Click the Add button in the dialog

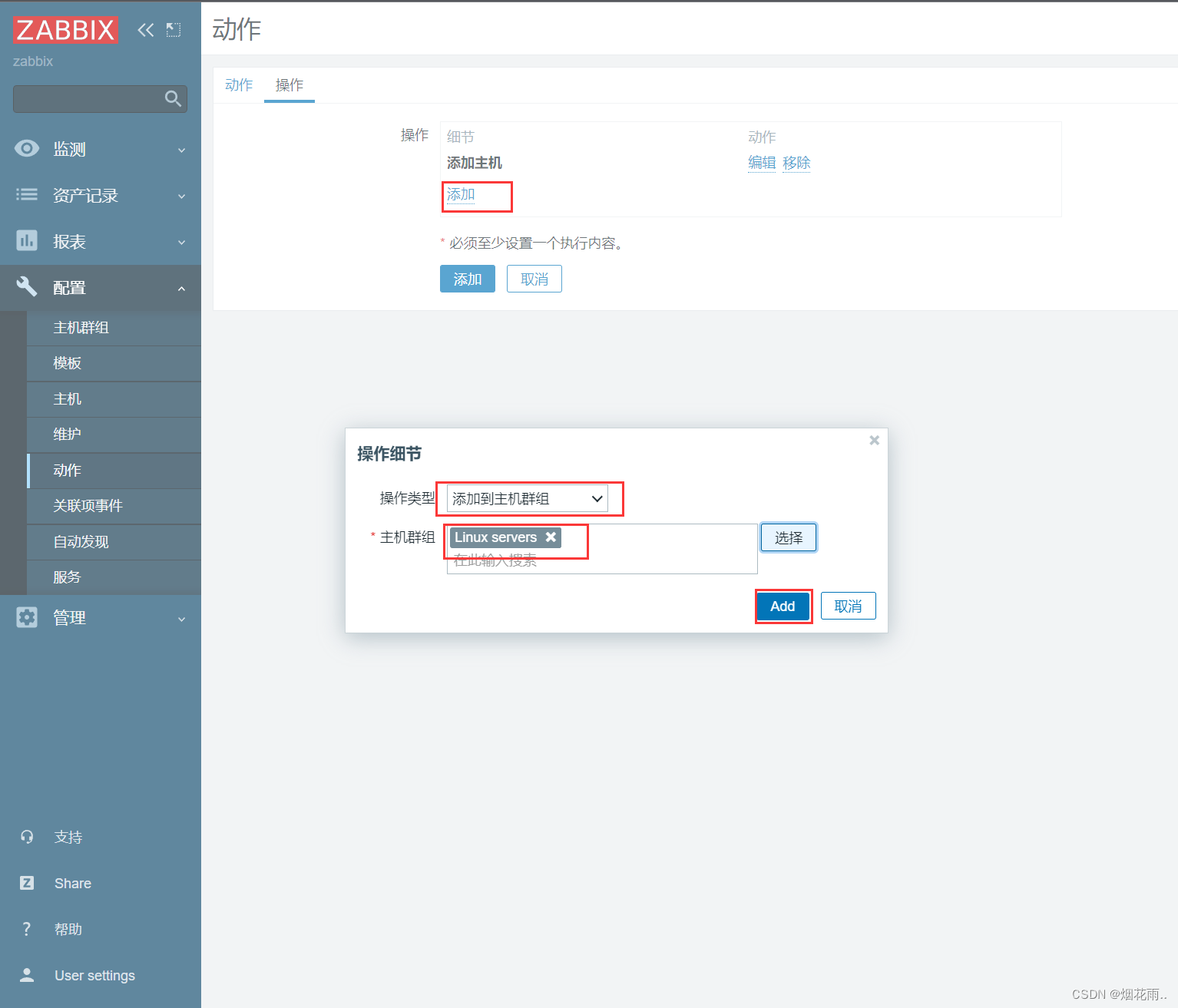point(783,606)
